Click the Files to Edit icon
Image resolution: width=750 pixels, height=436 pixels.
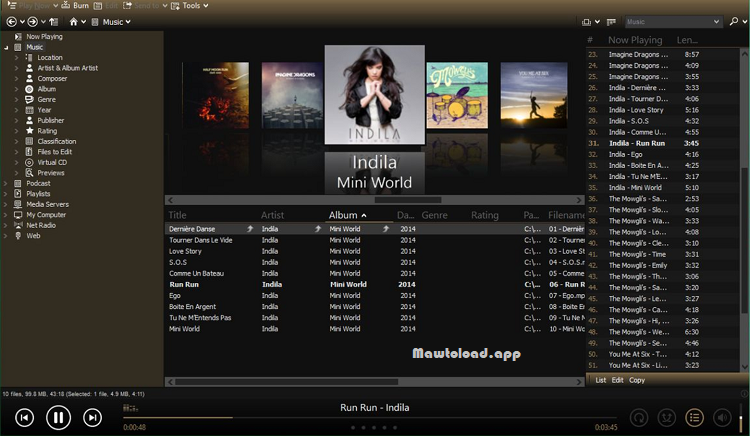click(x=29, y=152)
